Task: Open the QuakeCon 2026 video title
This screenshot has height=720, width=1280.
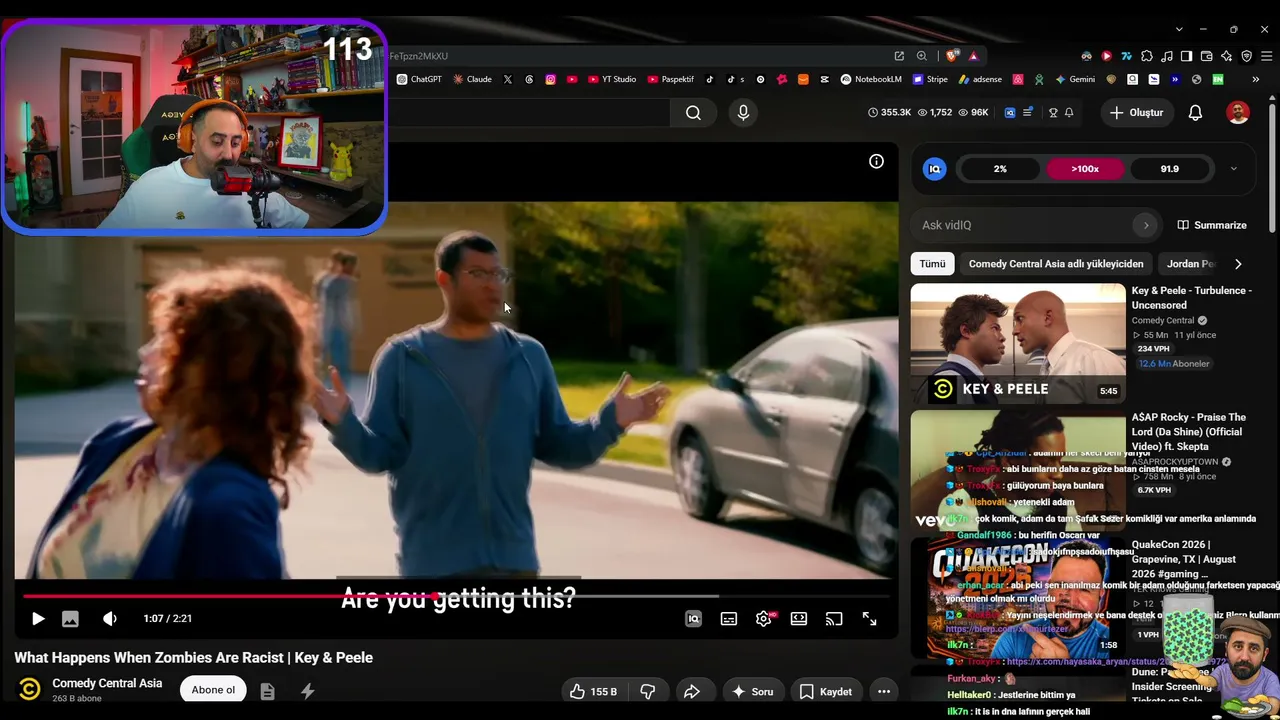Action: coord(1184,559)
